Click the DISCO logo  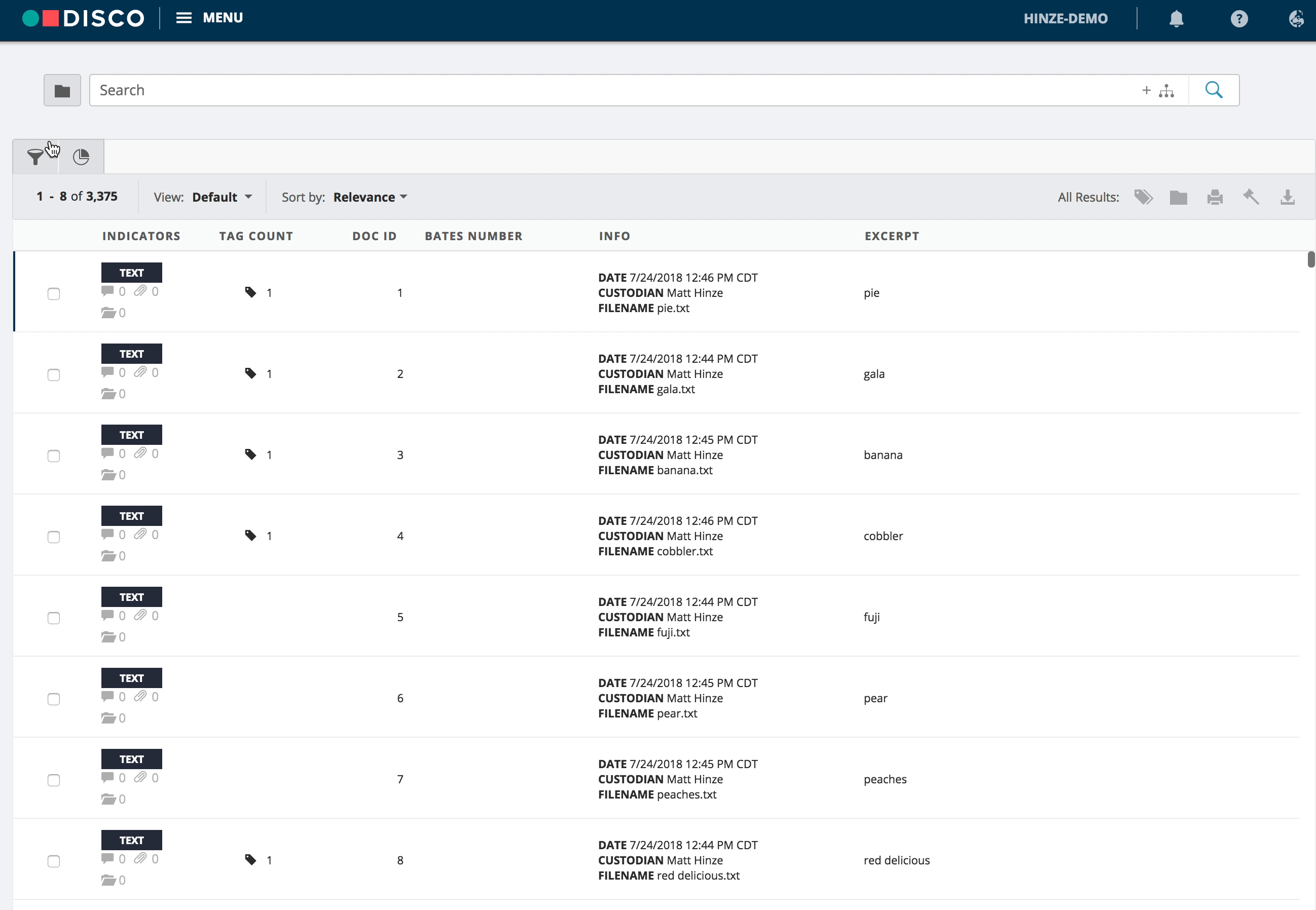tap(83, 18)
